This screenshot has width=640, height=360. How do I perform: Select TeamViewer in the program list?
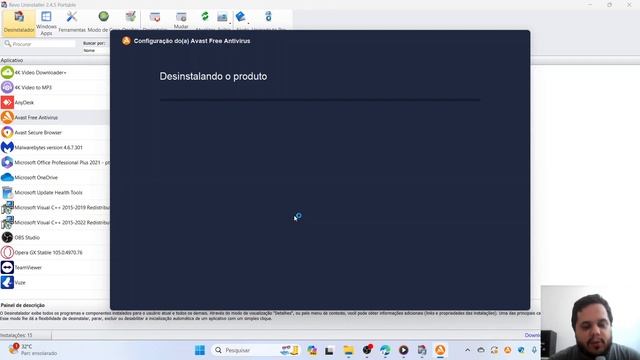click(55, 267)
